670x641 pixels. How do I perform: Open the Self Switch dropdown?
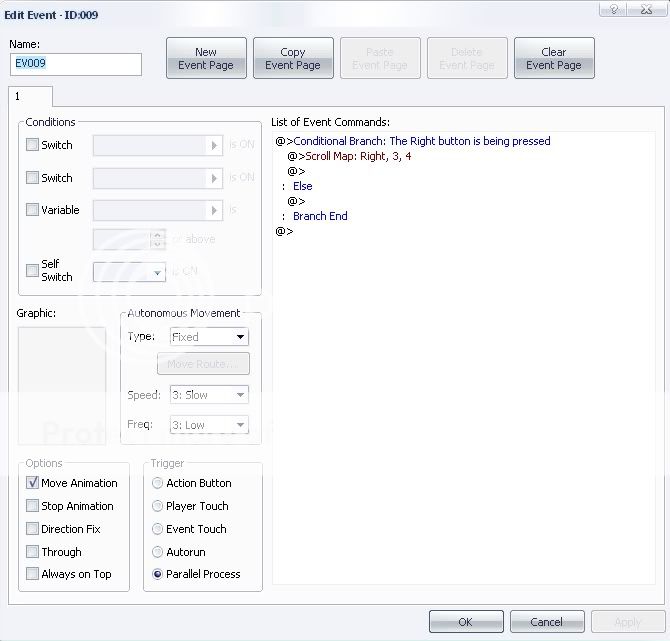pos(129,272)
